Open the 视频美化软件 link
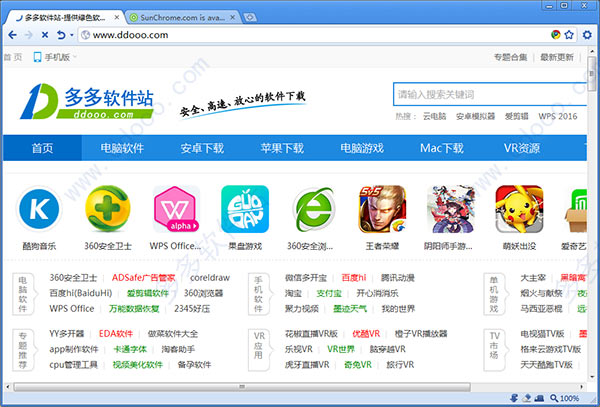This screenshot has width=600, height=407. 138,365
